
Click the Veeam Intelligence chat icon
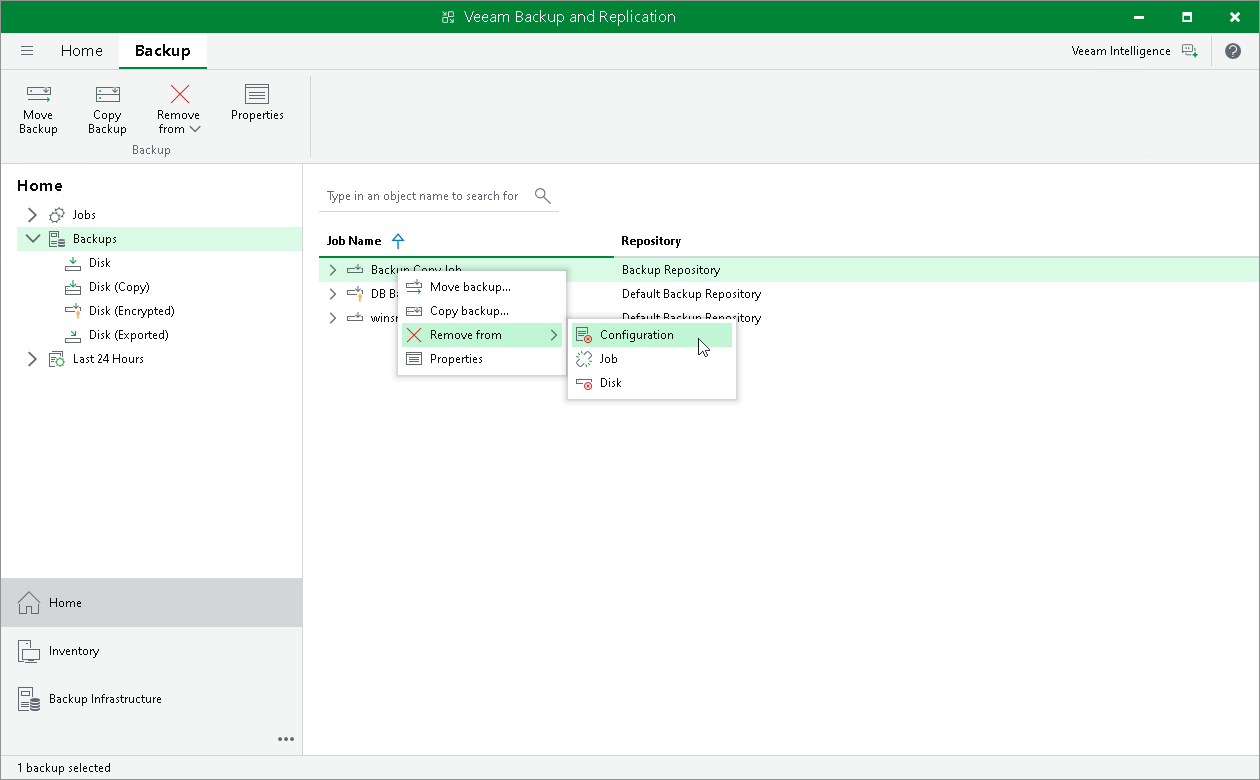pyautogui.click(x=1189, y=51)
